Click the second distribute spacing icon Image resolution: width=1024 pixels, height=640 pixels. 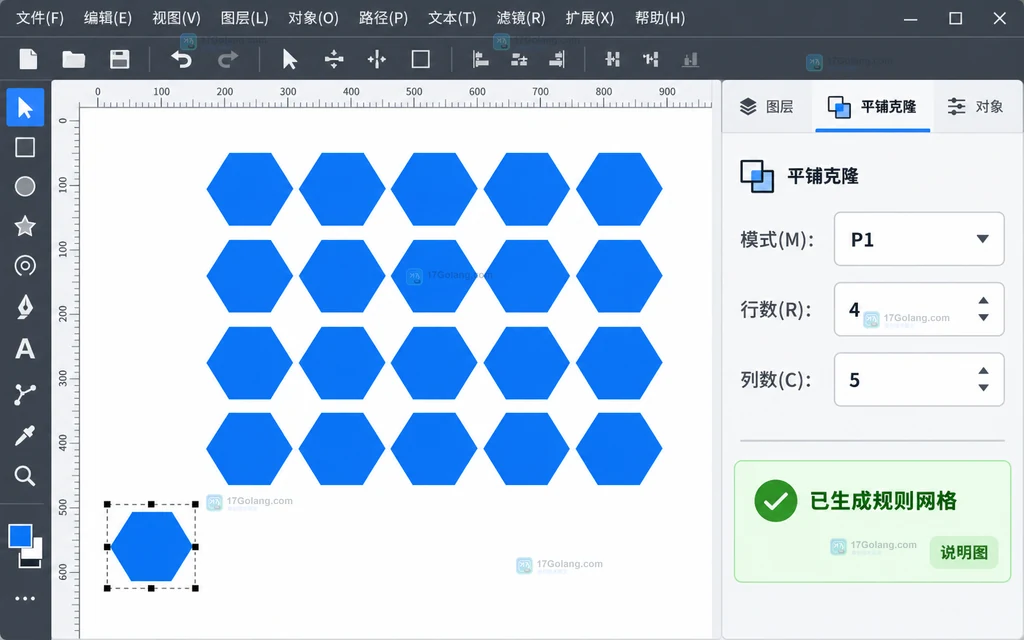coord(650,59)
